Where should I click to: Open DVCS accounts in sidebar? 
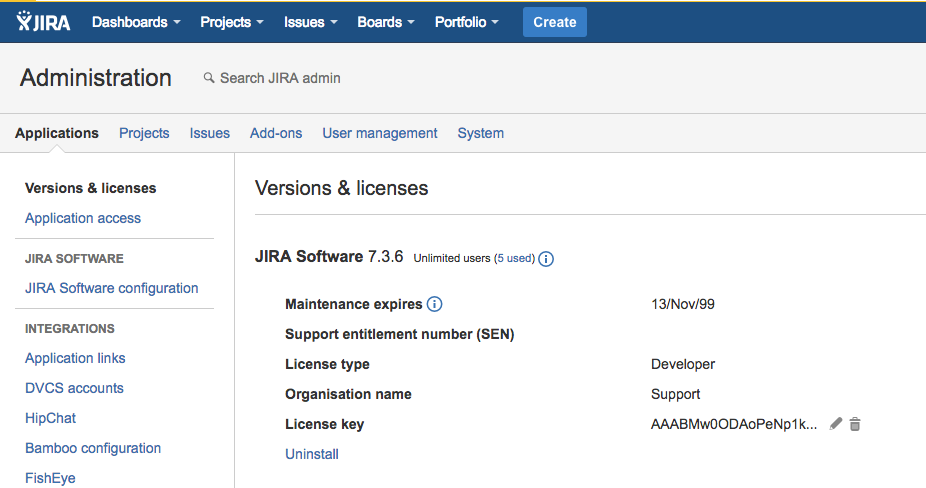point(74,388)
